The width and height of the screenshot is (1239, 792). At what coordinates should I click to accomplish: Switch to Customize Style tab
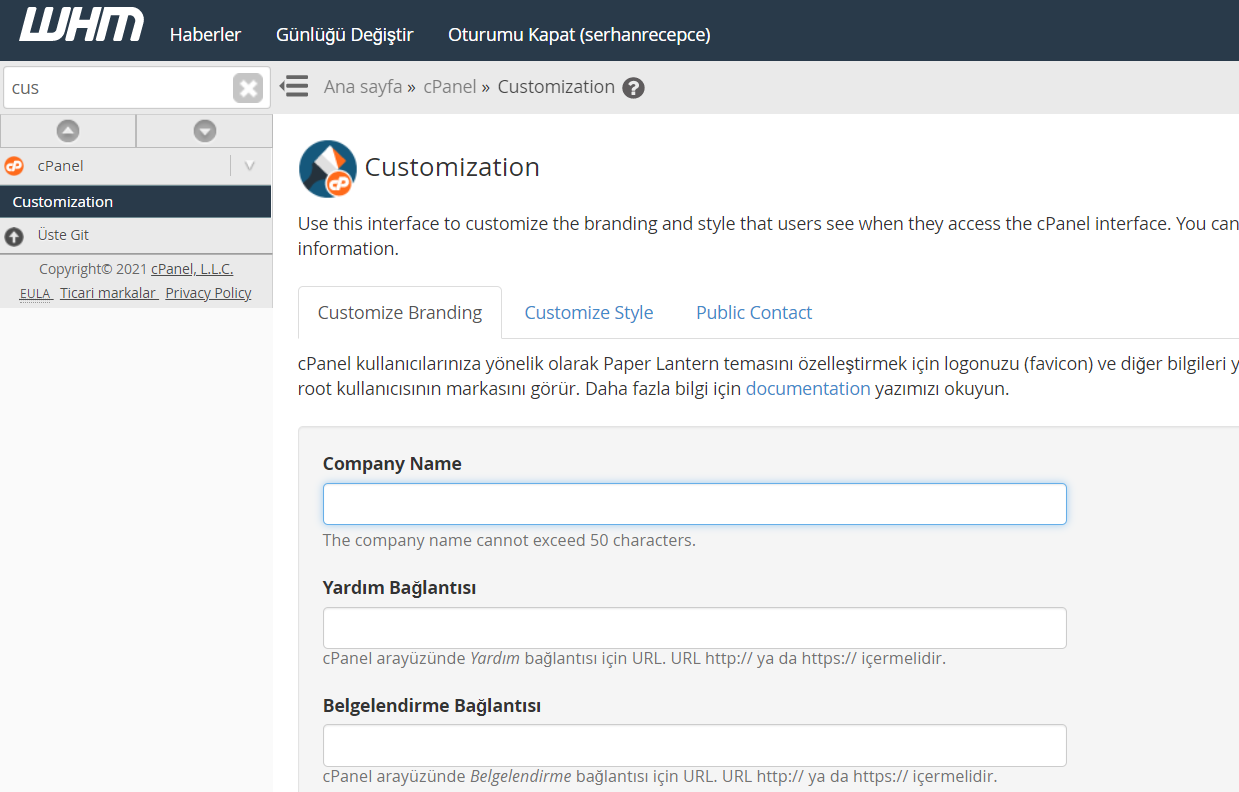589,313
